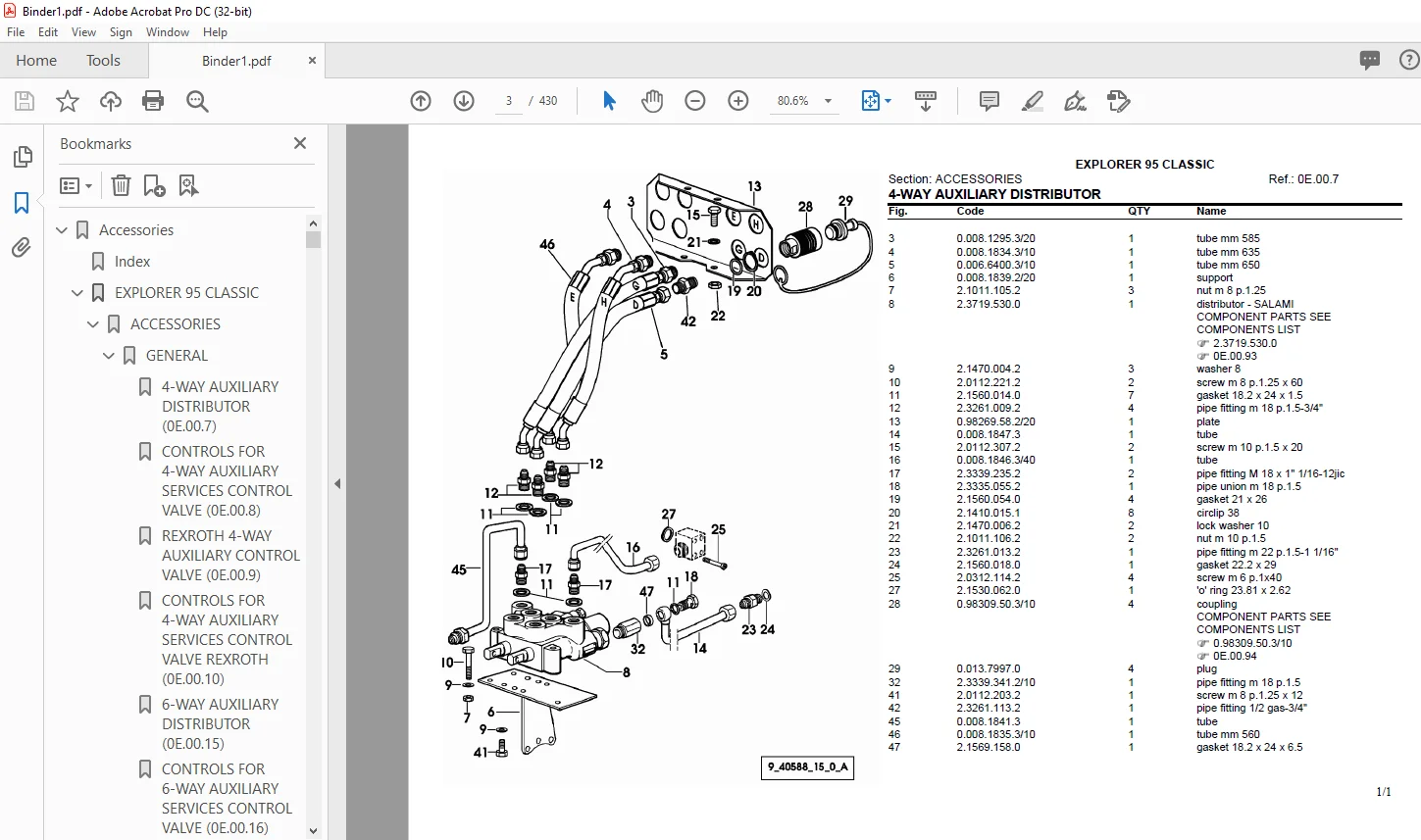Image resolution: width=1421 pixels, height=840 pixels.
Task: Go to the previous page with the up arrow
Action: pos(421,101)
